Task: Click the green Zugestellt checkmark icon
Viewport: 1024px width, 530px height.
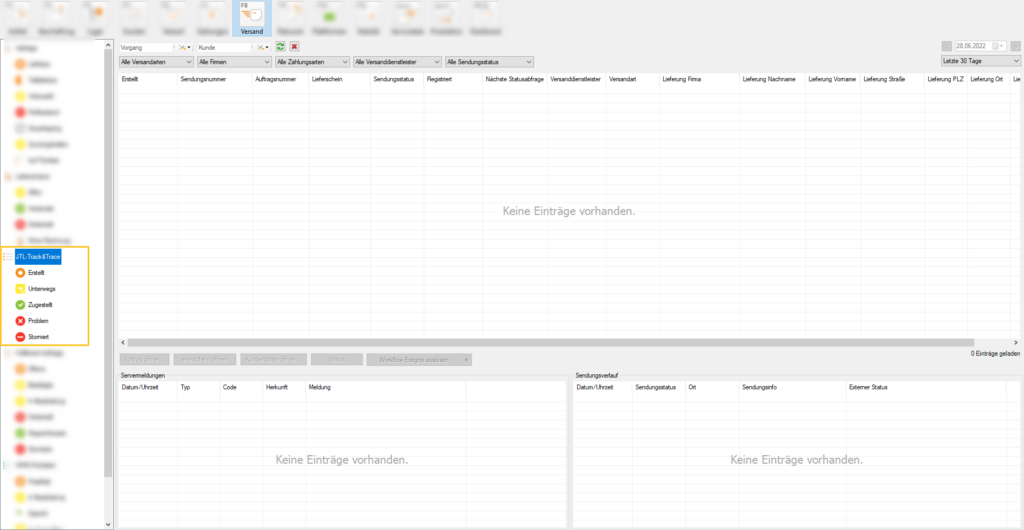Action: [20, 305]
